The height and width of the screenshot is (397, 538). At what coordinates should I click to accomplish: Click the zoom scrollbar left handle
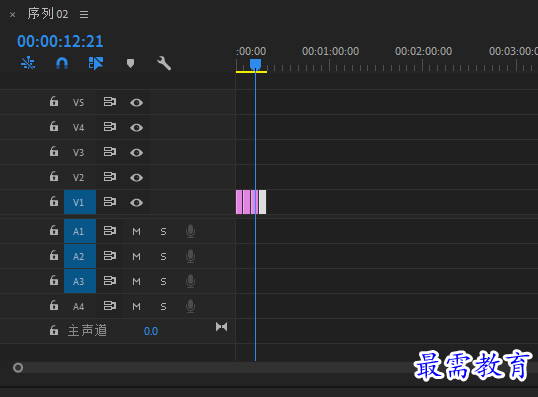pyautogui.click(x=18, y=368)
